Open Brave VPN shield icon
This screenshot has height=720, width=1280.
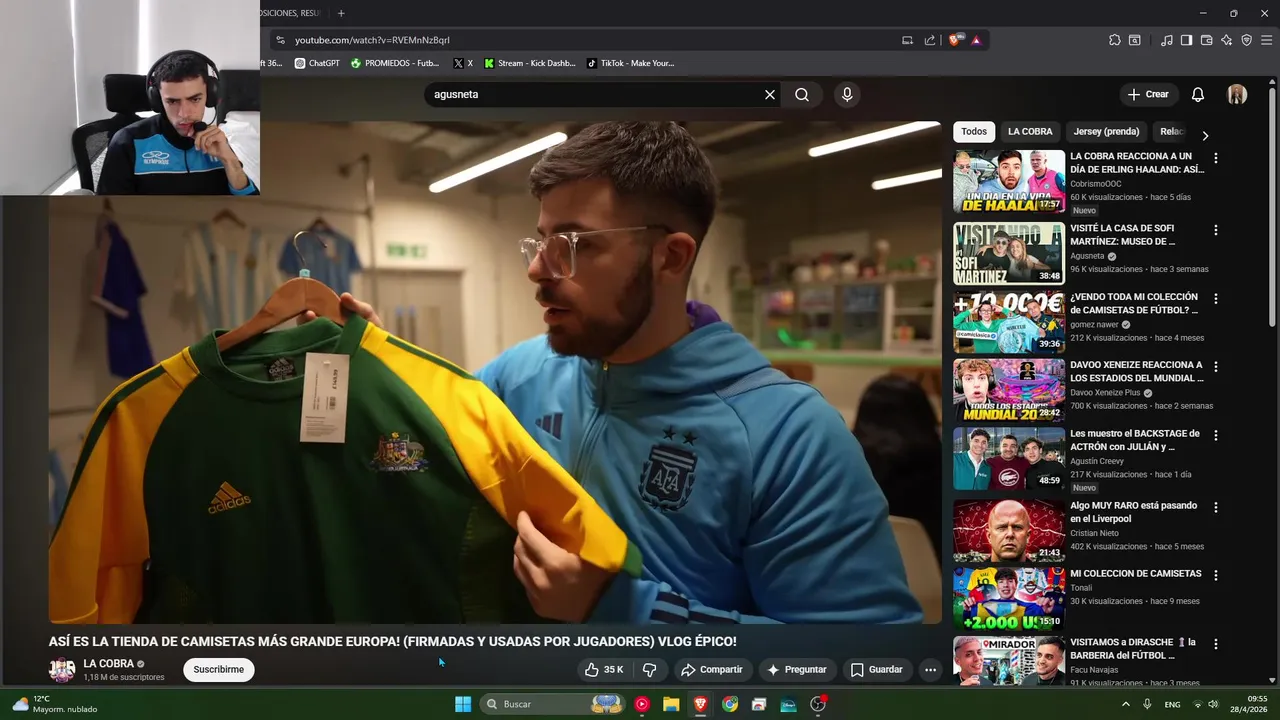tap(1246, 40)
